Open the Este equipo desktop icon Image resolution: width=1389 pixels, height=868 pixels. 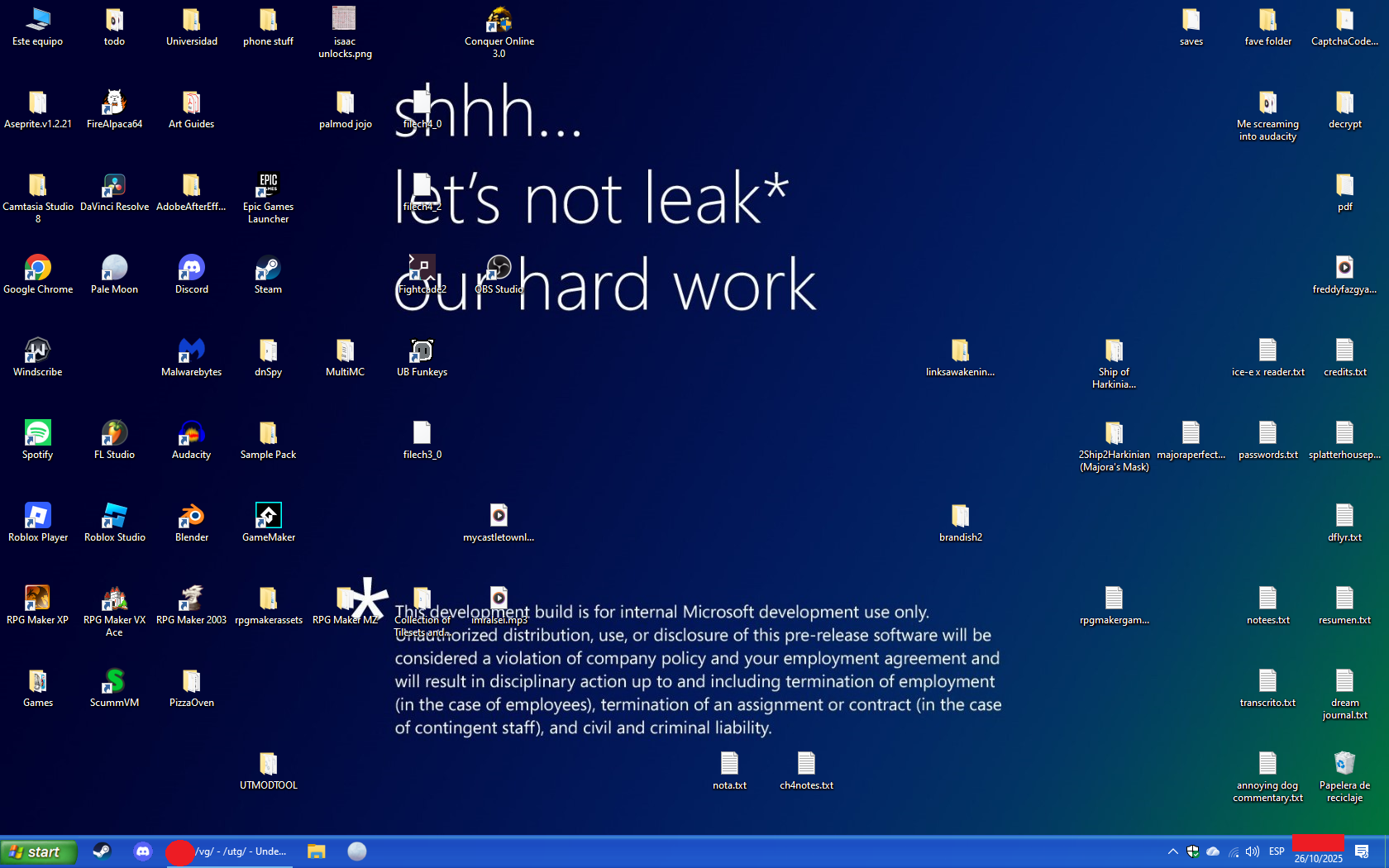(x=37, y=26)
